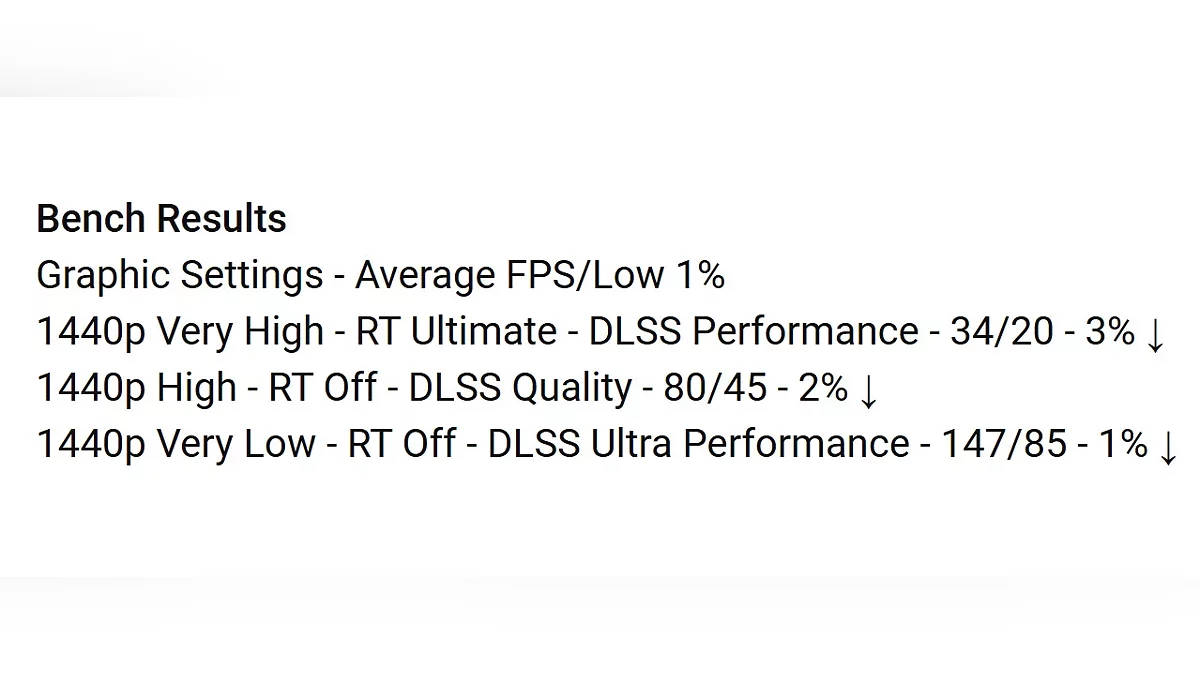Click RT Off in the Very Low row

pyautogui.click(x=402, y=444)
